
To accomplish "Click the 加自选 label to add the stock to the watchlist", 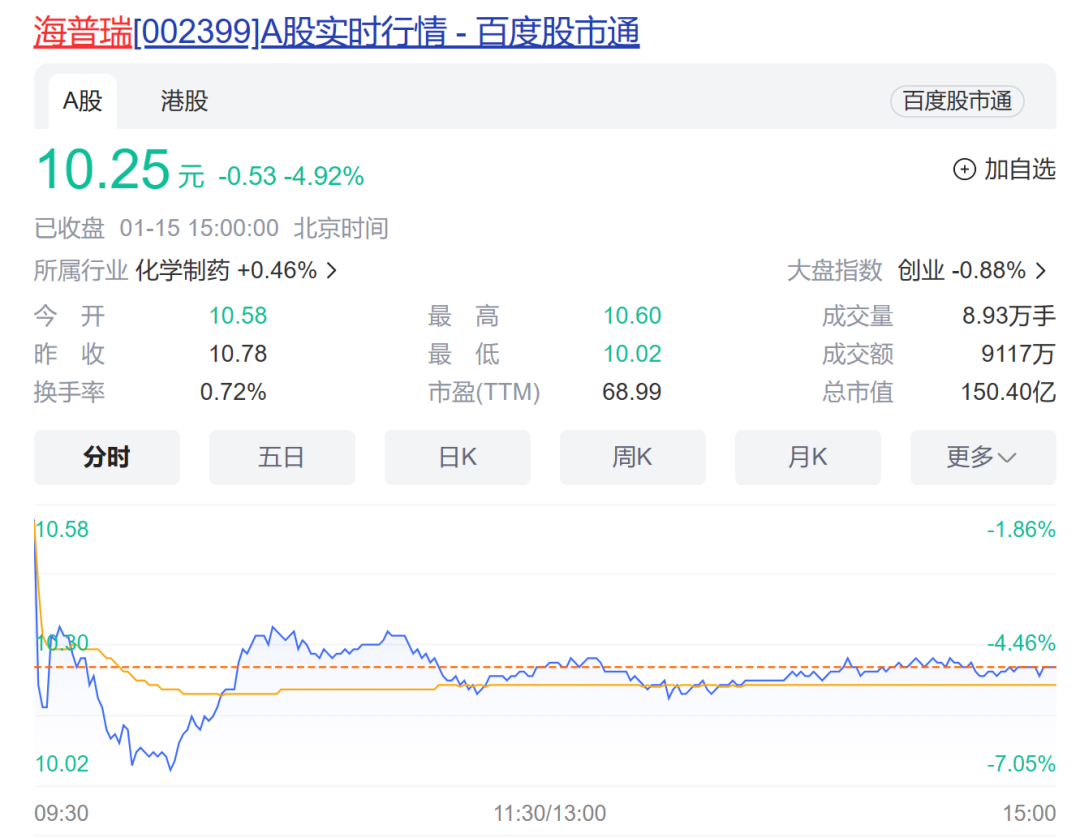I will (x=1019, y=169).
